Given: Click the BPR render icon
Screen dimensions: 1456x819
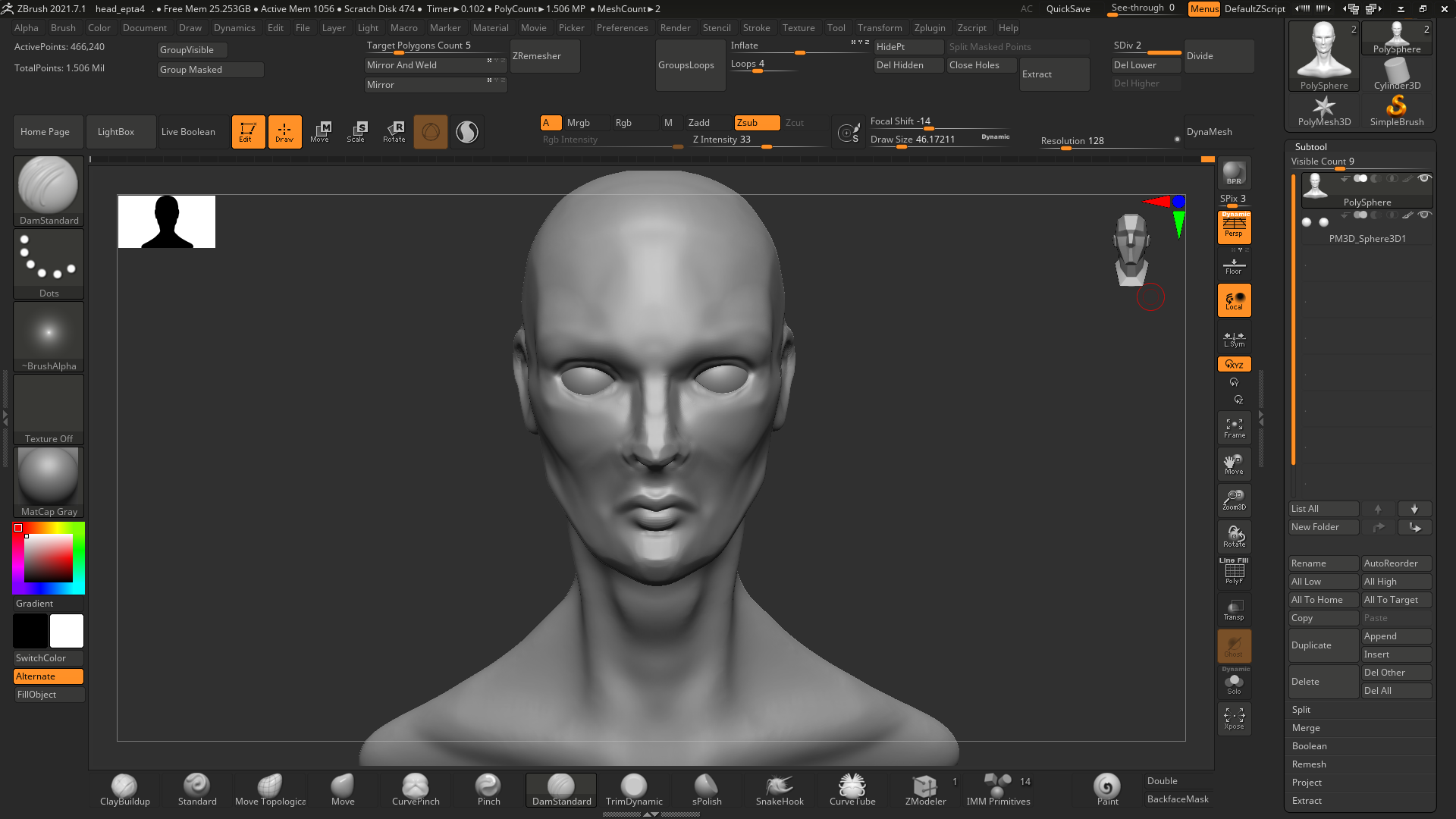Looking at the screenshot, I should (1234, 174).
